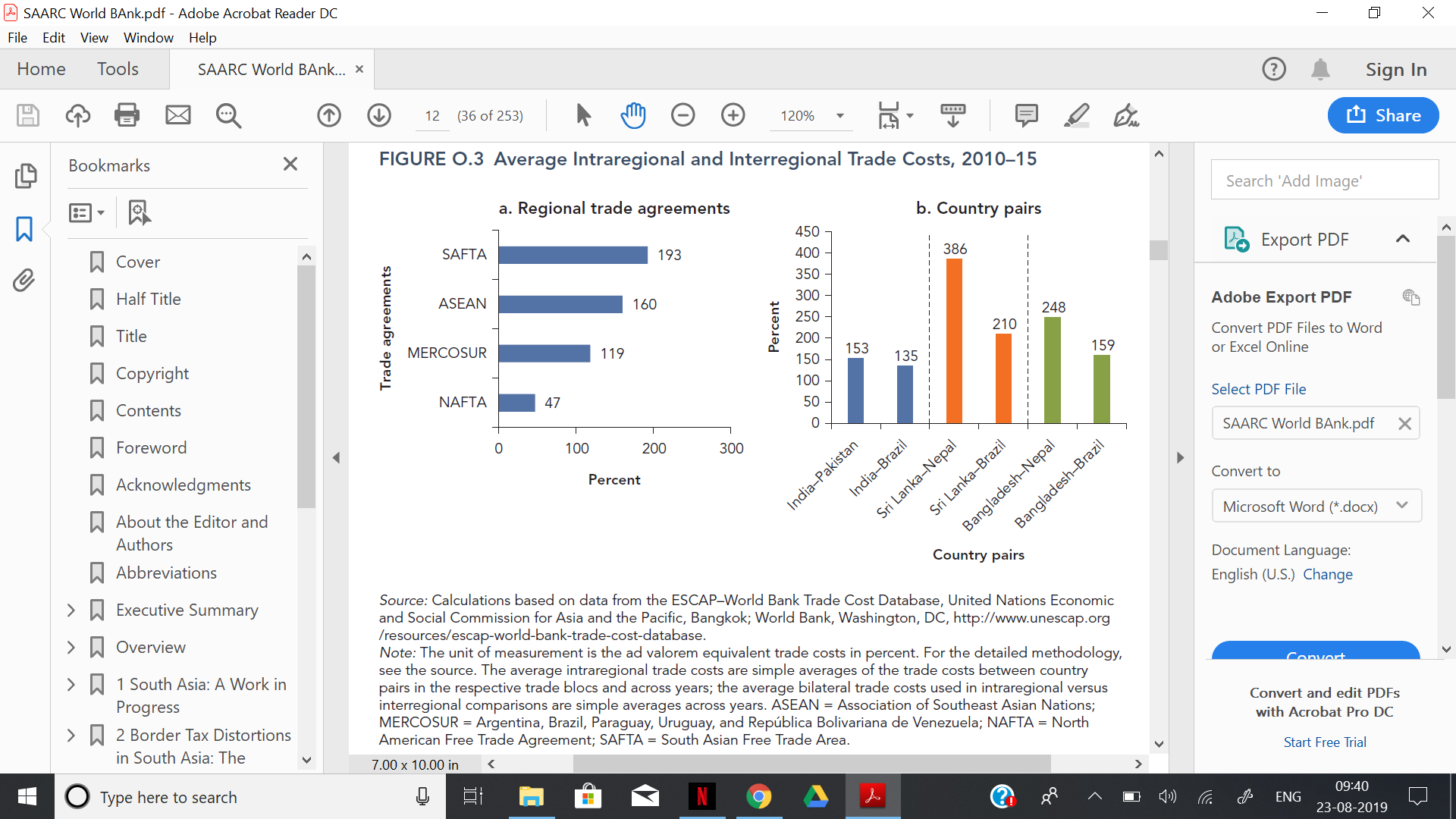The image size is (1456, 819).
Task: Select the Hand pan tool
Action: click(x=632, y=115)
